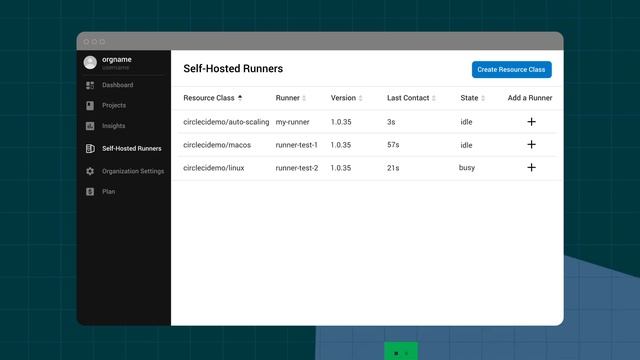The image size is (640, 360).
Task: Open Organization Settings in sidebar
Action: pyautogui.click(x=133, y=171)
